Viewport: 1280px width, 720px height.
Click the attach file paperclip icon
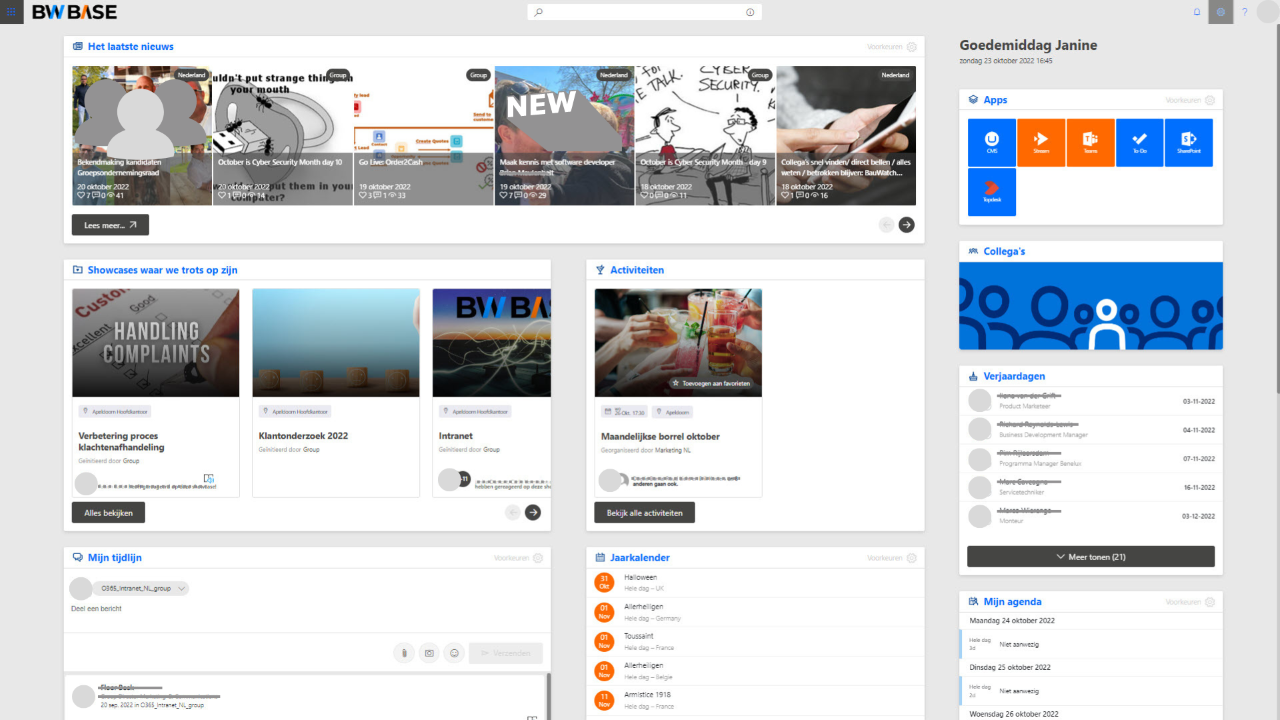point(404,653)
